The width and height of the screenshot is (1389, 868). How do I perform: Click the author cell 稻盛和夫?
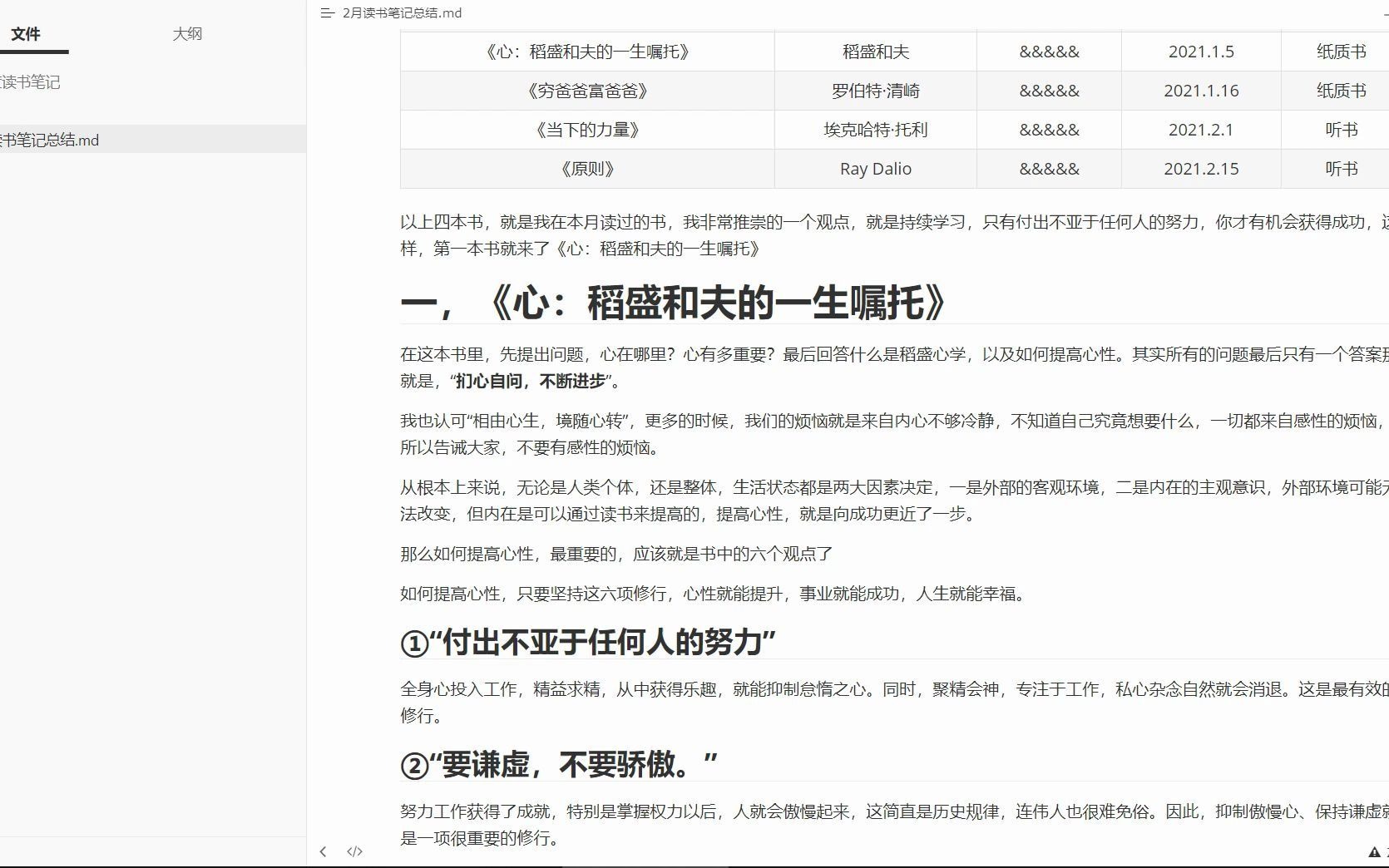876,52
